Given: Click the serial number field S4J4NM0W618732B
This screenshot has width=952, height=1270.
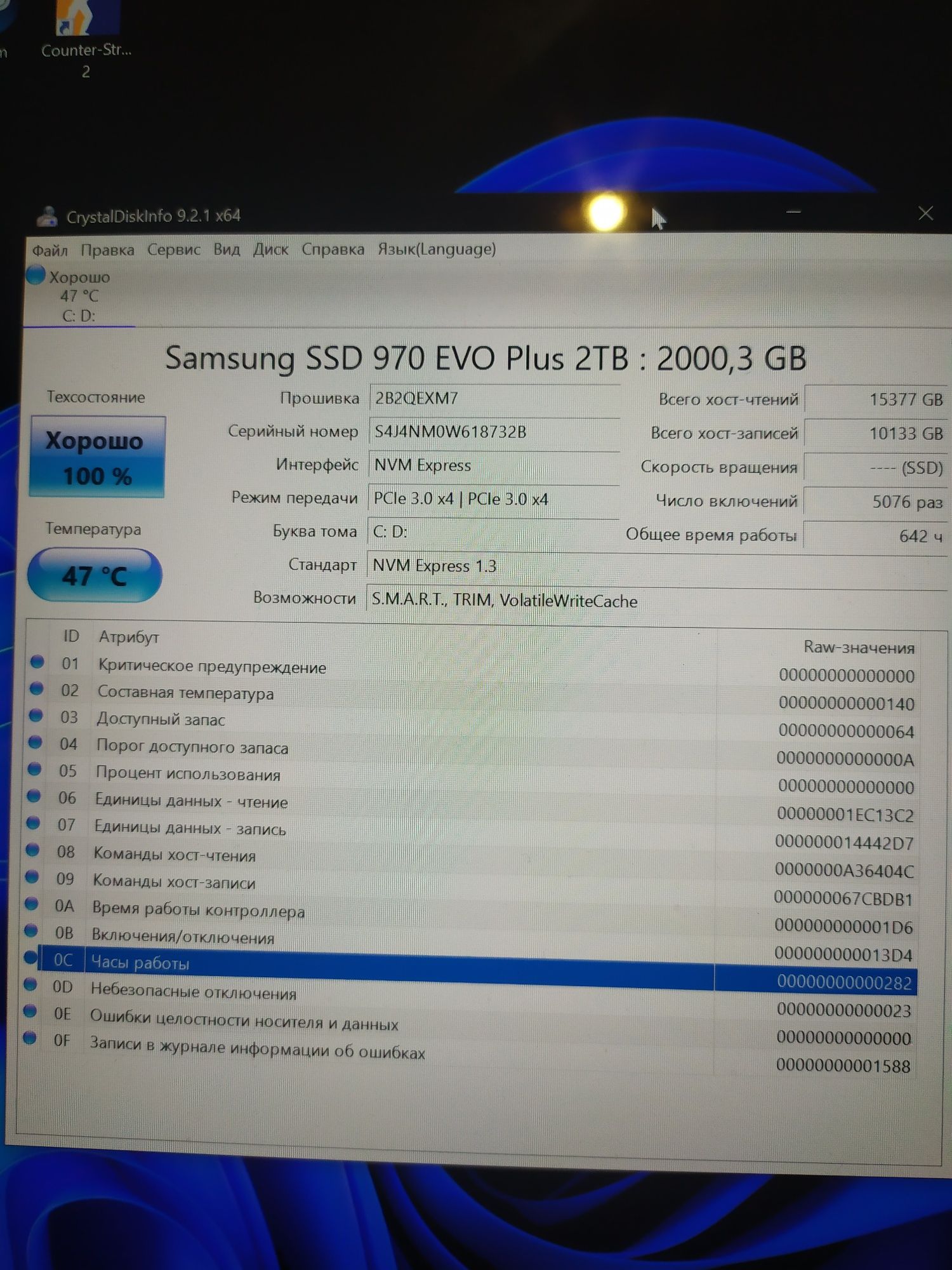Looking at the screenshot, I should click(494, 432).
